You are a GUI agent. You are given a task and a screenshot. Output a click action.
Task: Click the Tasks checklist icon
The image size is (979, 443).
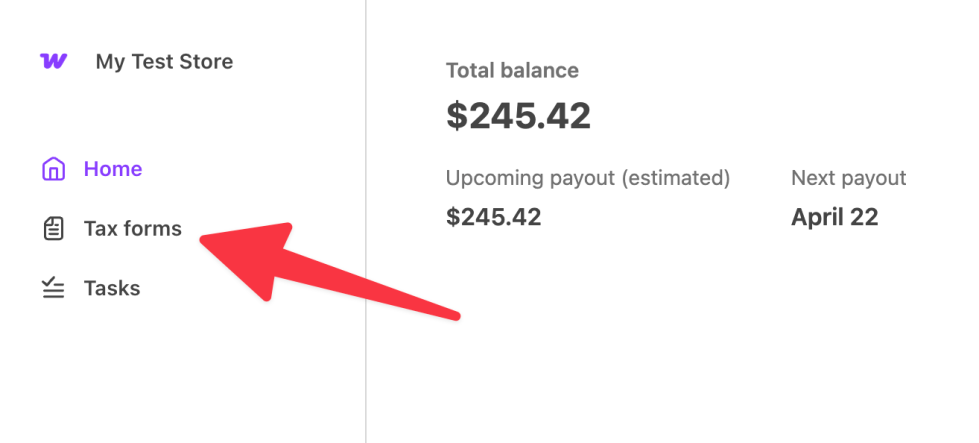tap(53, 289)
